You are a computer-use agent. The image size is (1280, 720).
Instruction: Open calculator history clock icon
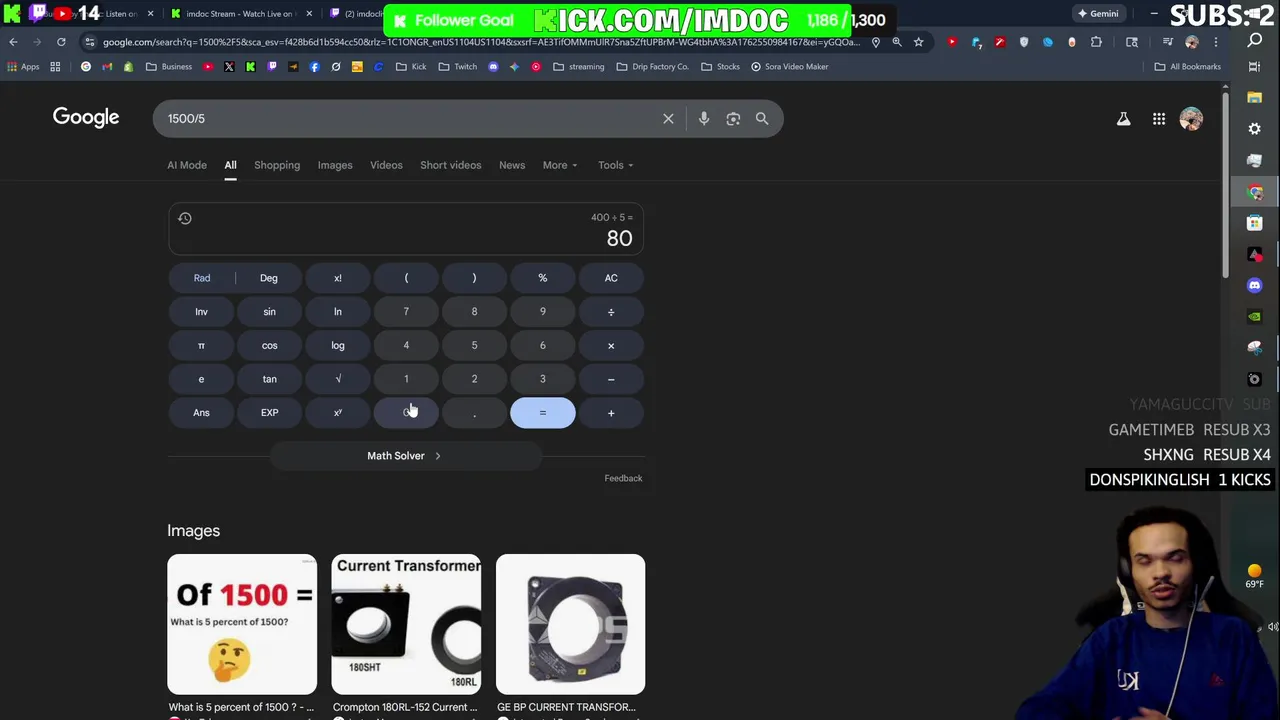pos(185,218)
